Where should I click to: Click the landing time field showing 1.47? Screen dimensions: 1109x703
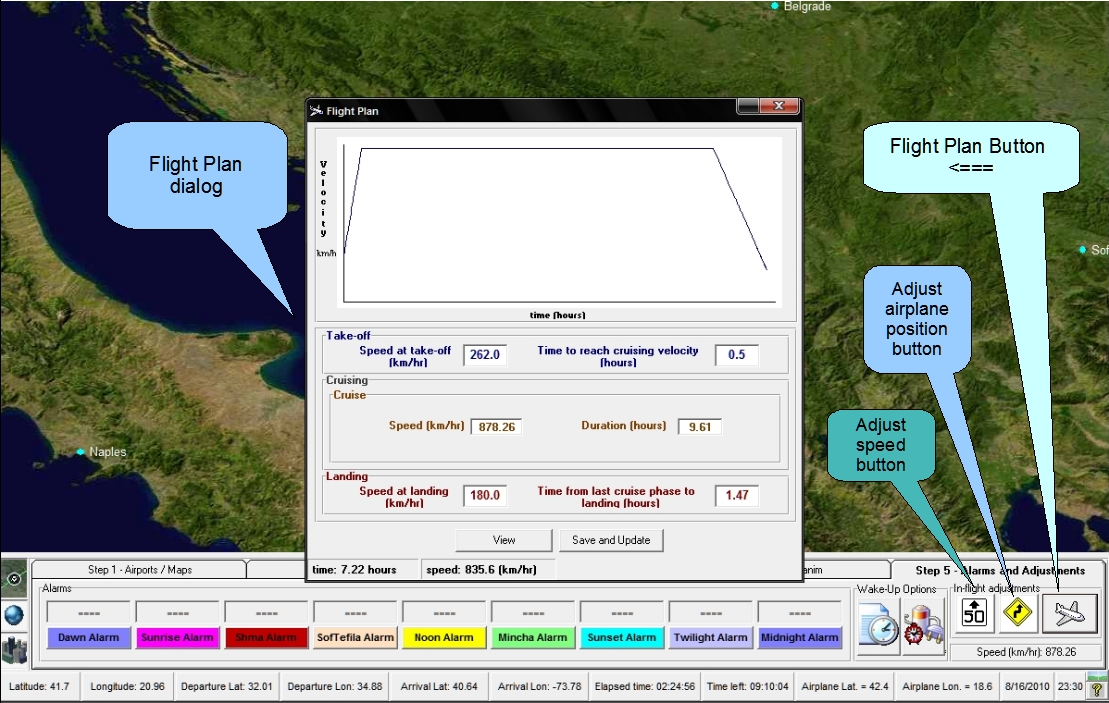736,495
